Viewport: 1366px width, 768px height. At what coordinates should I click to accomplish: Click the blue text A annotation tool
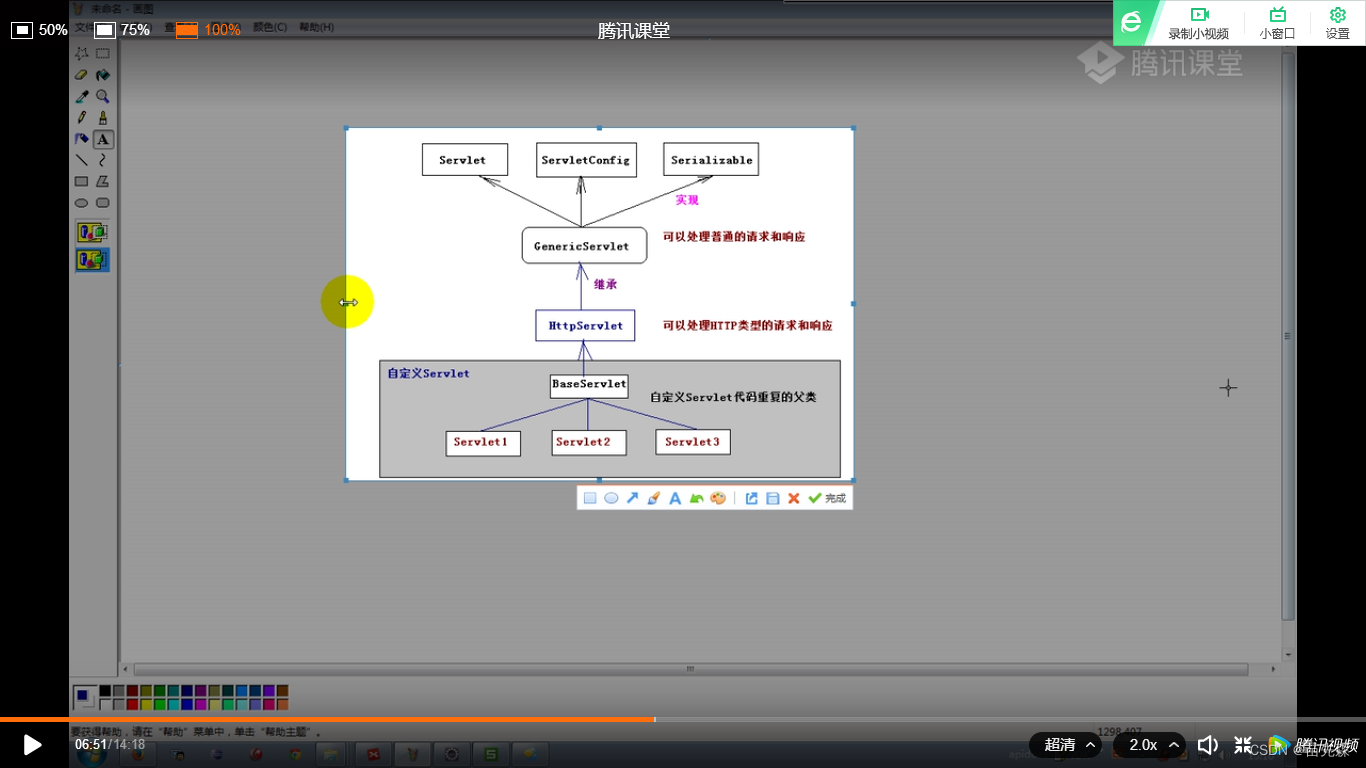pos(675,498)
